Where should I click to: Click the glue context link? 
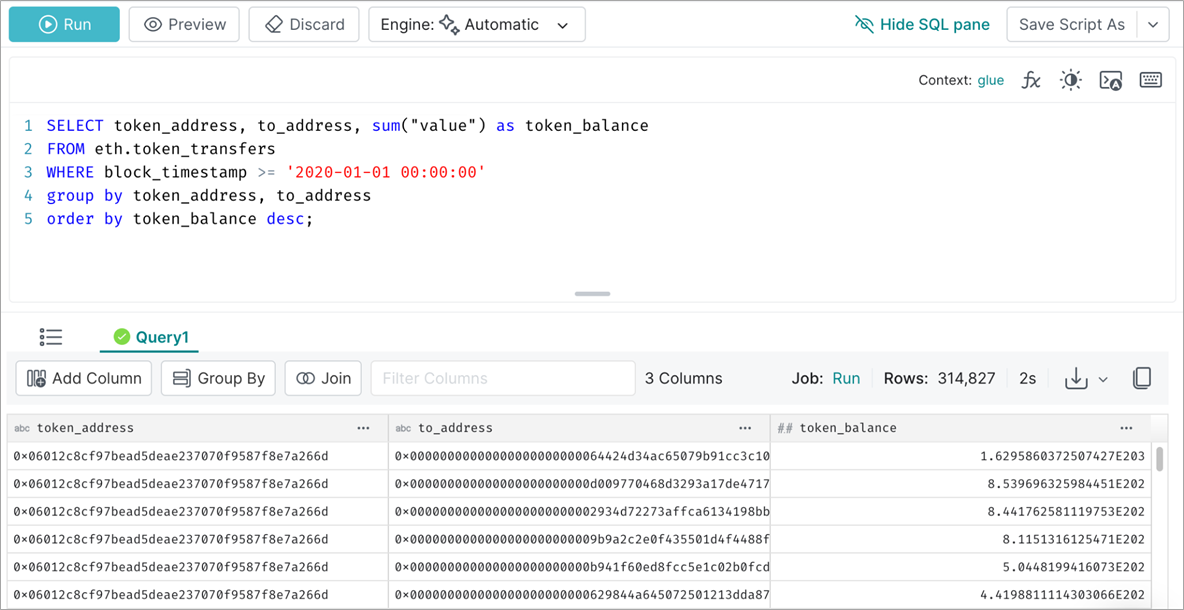[991, 80]
